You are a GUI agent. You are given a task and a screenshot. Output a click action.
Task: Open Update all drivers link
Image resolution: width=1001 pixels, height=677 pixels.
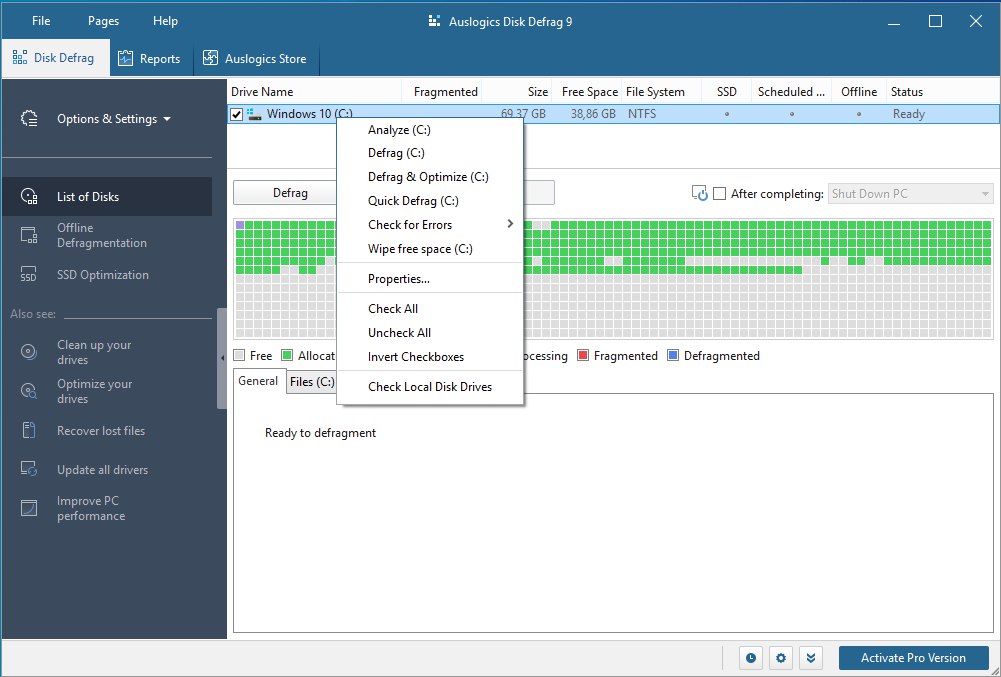(x=102, y=469)
